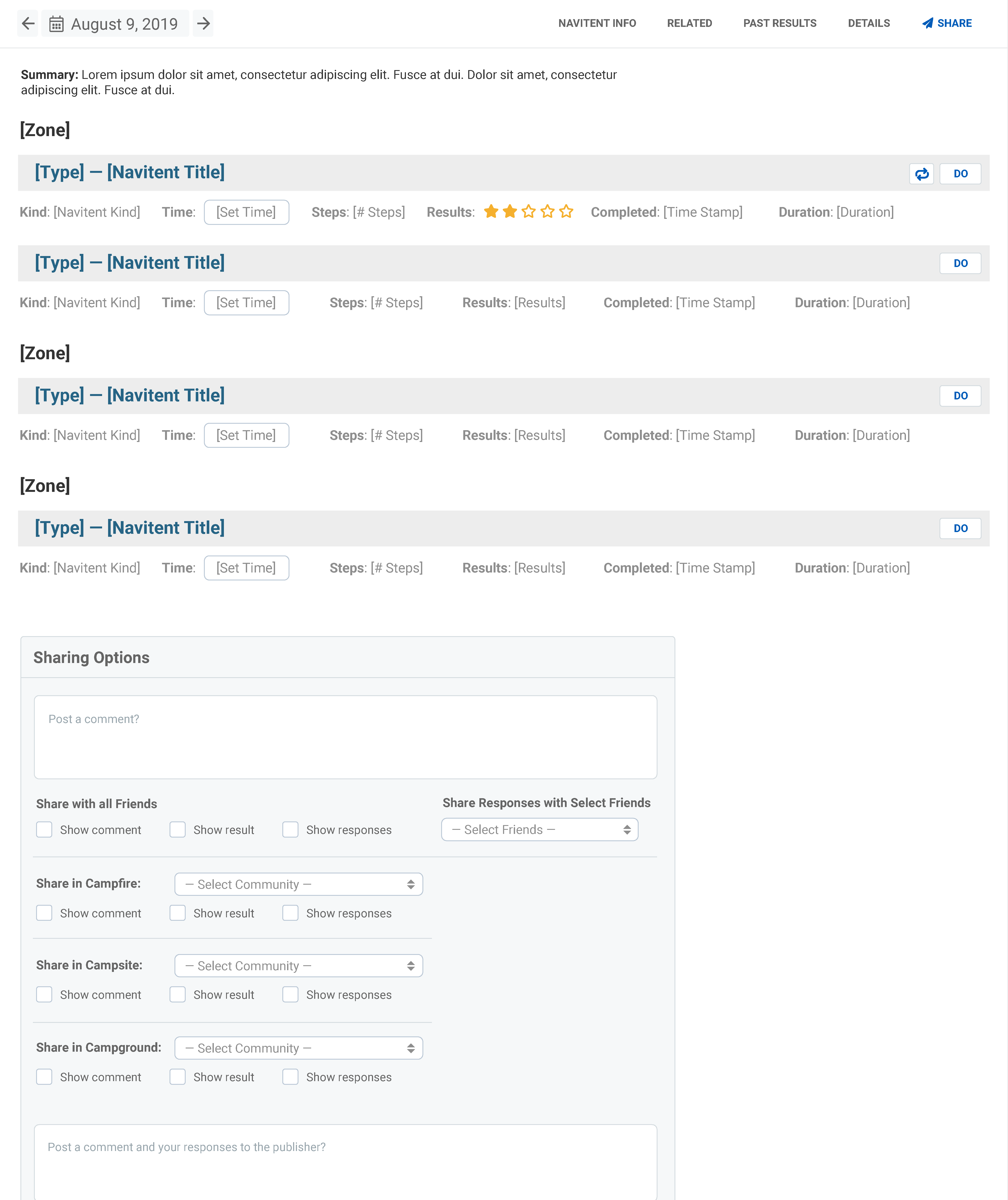The width and height of the screenshot is (1008, 1200).
Task: Check Show comment under Share in Campsite
Action: (x=44, y=995)
